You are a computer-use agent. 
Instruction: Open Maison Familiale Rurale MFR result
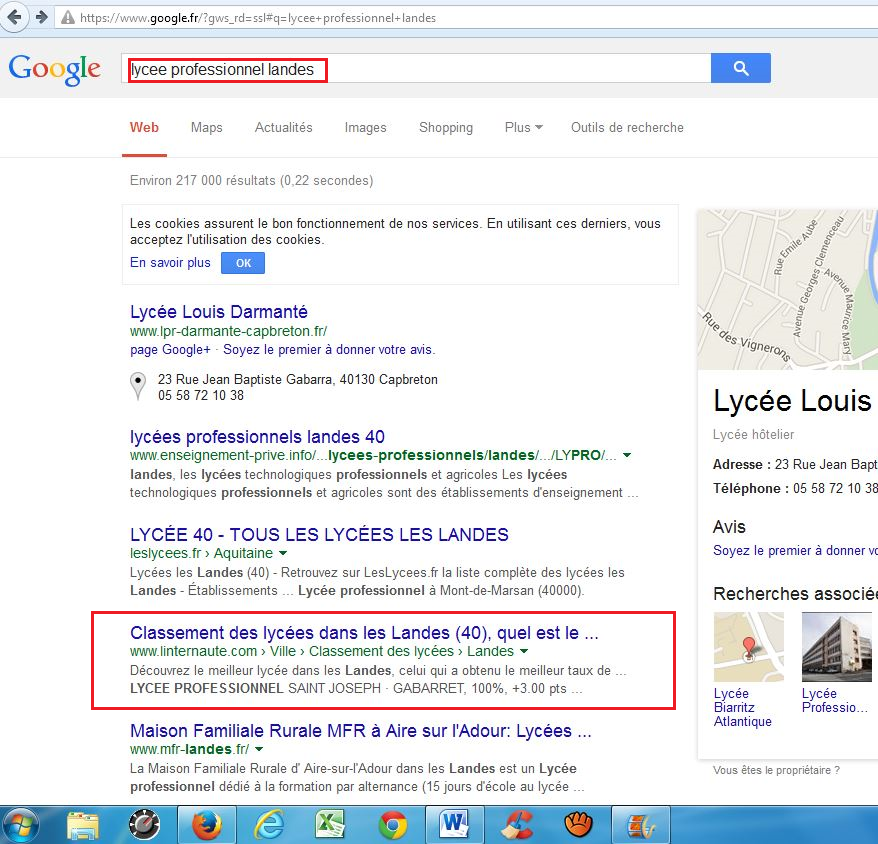click(361, 730)
